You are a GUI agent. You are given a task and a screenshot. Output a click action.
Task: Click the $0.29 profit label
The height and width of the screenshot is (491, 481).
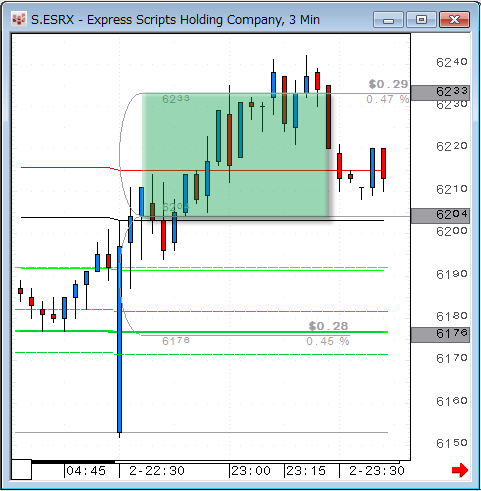pyautogui.click(x=388, y=84)
